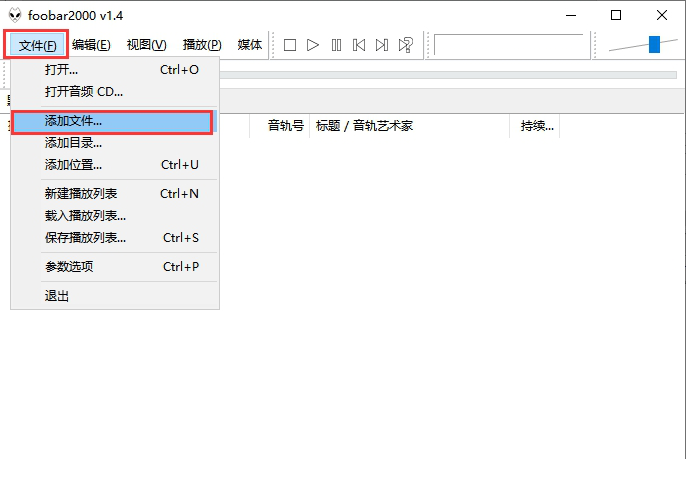Click the 音轨号 column header
686x477 pixels.
[280, 126]
